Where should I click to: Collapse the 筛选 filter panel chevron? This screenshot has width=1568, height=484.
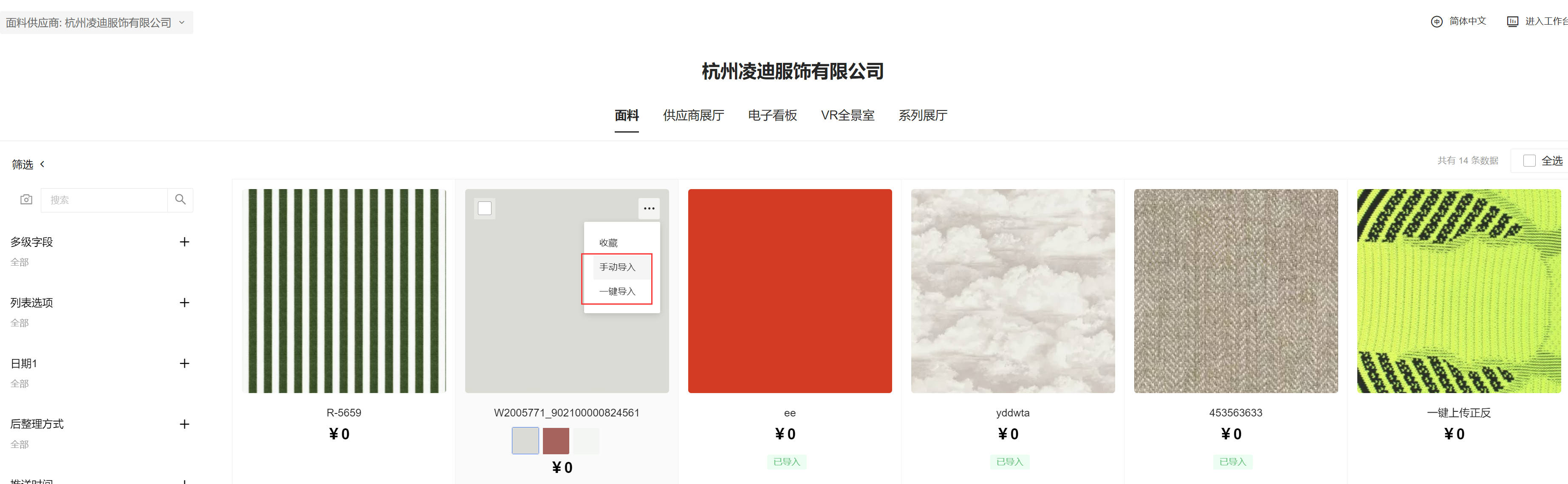(x=42, y=164)
